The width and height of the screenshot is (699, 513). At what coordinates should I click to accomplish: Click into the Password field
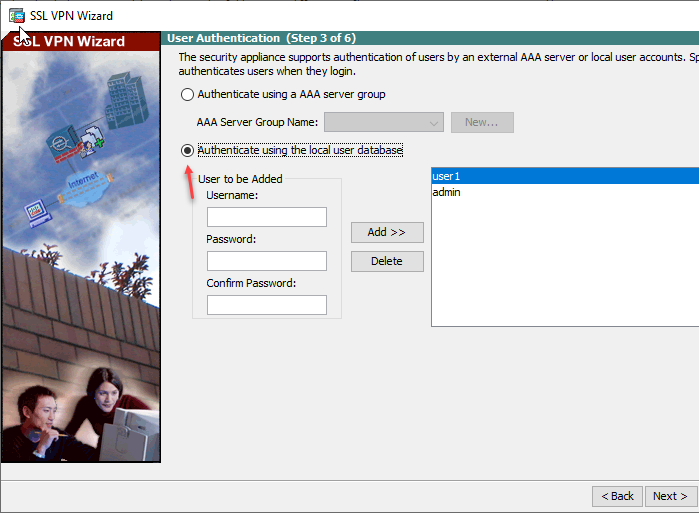click(266, 261)
